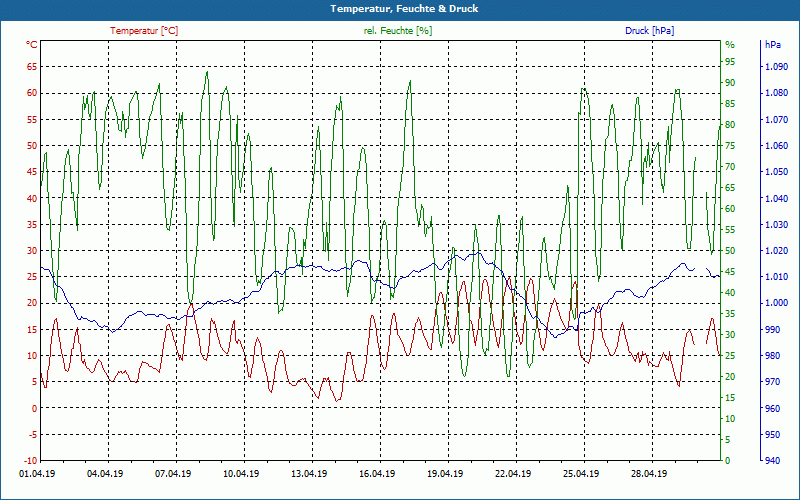Click the date label '04.04.19'
Image resolution: width=800 pixels, height=500 pixels.
click(x=105, y=474)
